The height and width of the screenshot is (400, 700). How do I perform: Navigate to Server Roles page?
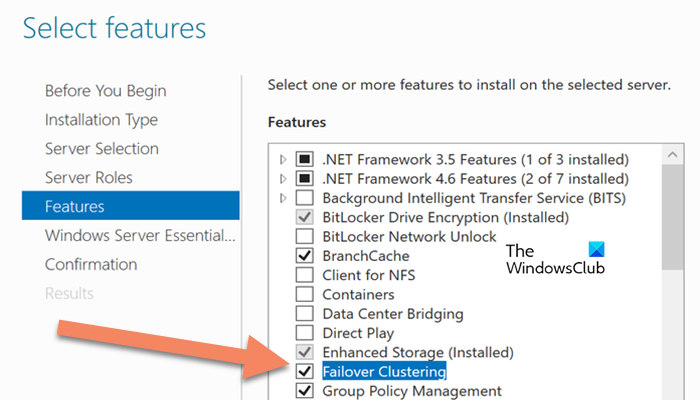pos(88,178)
